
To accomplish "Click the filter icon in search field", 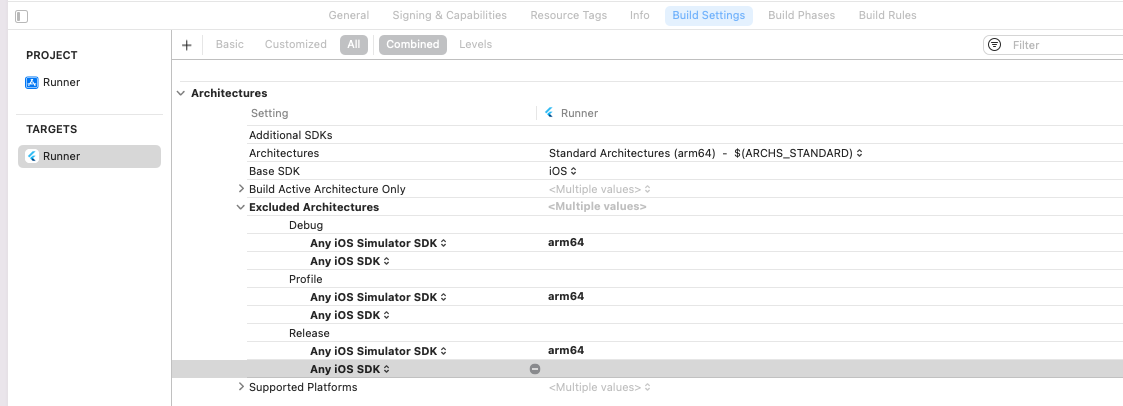I will [x=994, y=45].
